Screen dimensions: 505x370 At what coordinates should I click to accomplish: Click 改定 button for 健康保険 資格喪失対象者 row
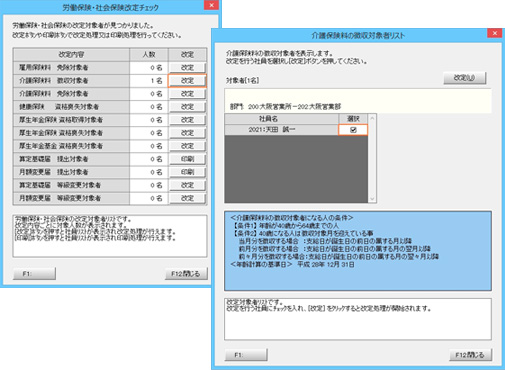187,107
